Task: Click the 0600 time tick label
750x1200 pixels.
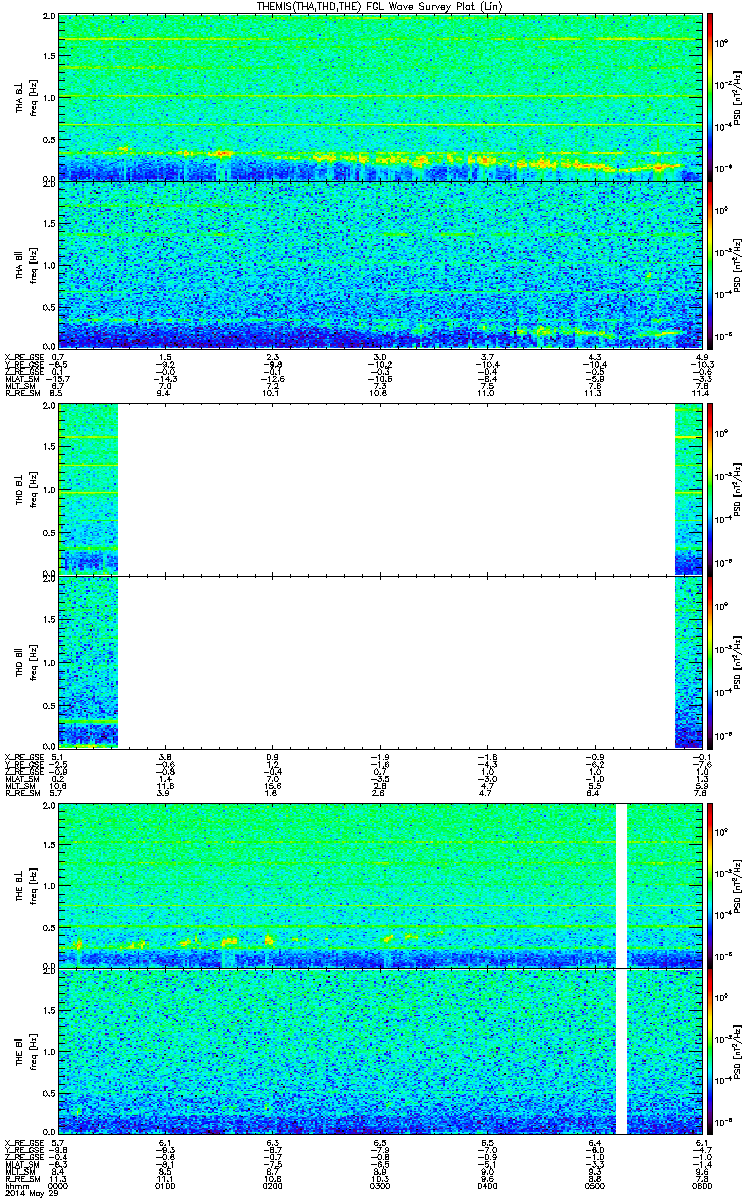Action: pyautogui.click(x=700, y=1185)
